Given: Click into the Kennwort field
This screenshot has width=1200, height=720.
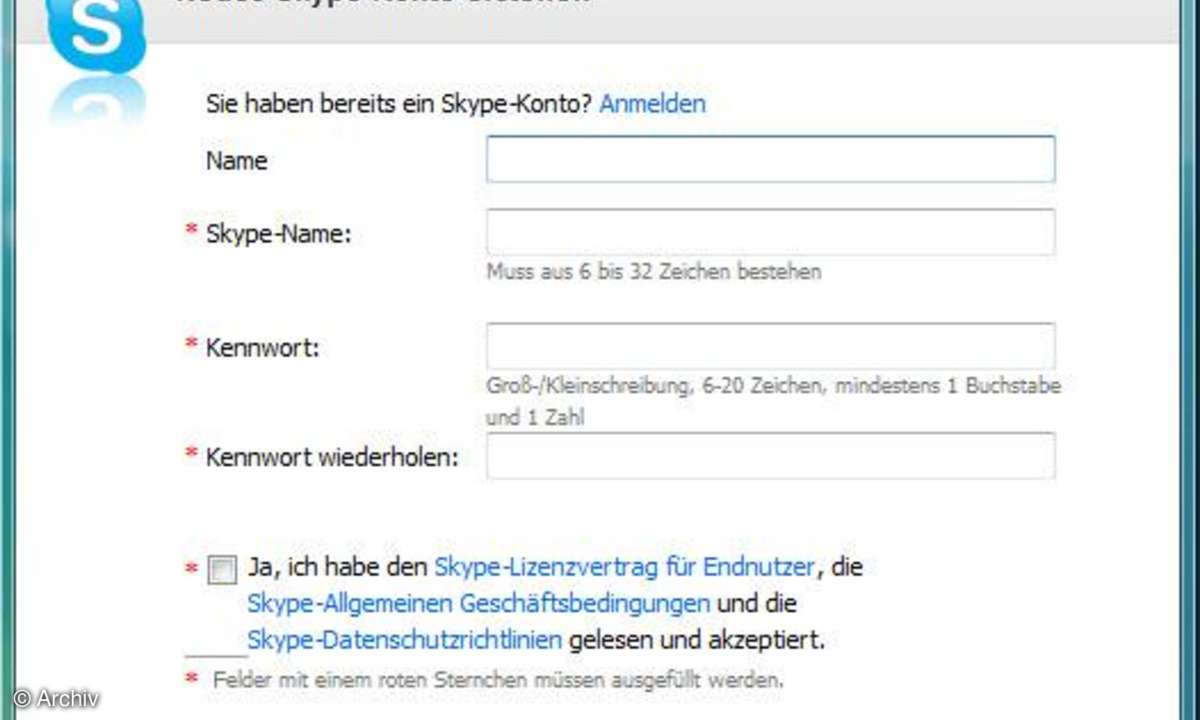Looking at the screenshot, I should pyautogui.click(x=770, y=346).
